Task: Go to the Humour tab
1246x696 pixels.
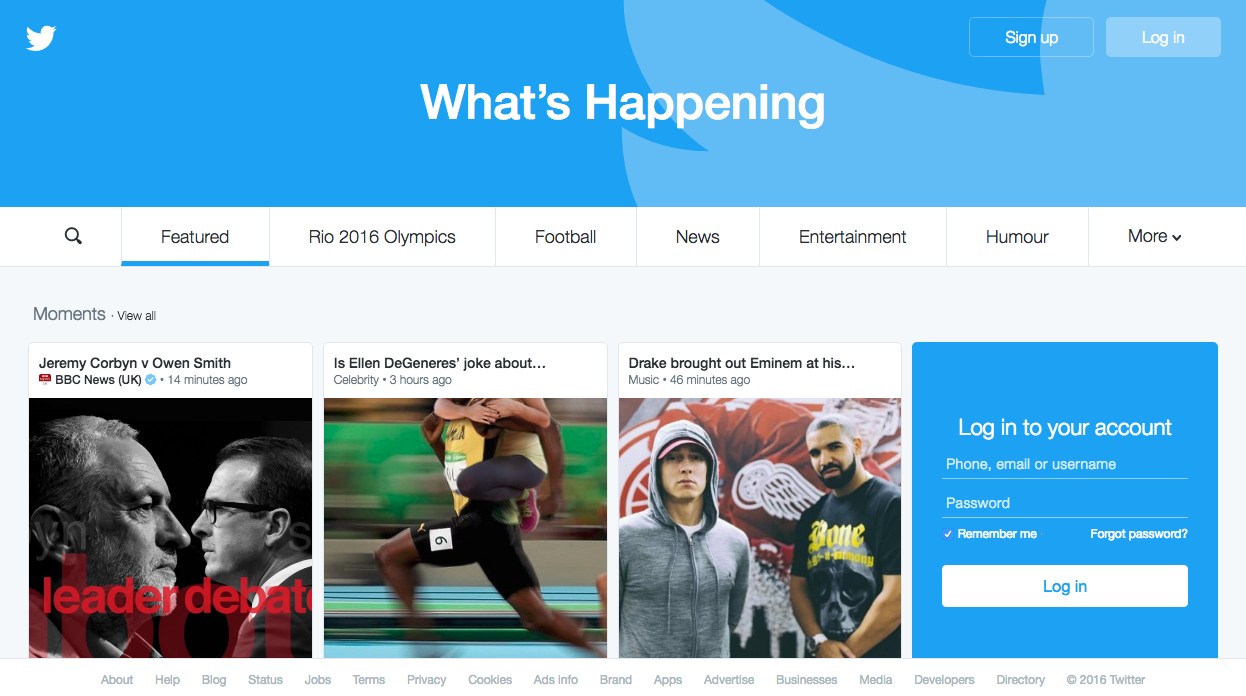Action: coord(1017,237)
